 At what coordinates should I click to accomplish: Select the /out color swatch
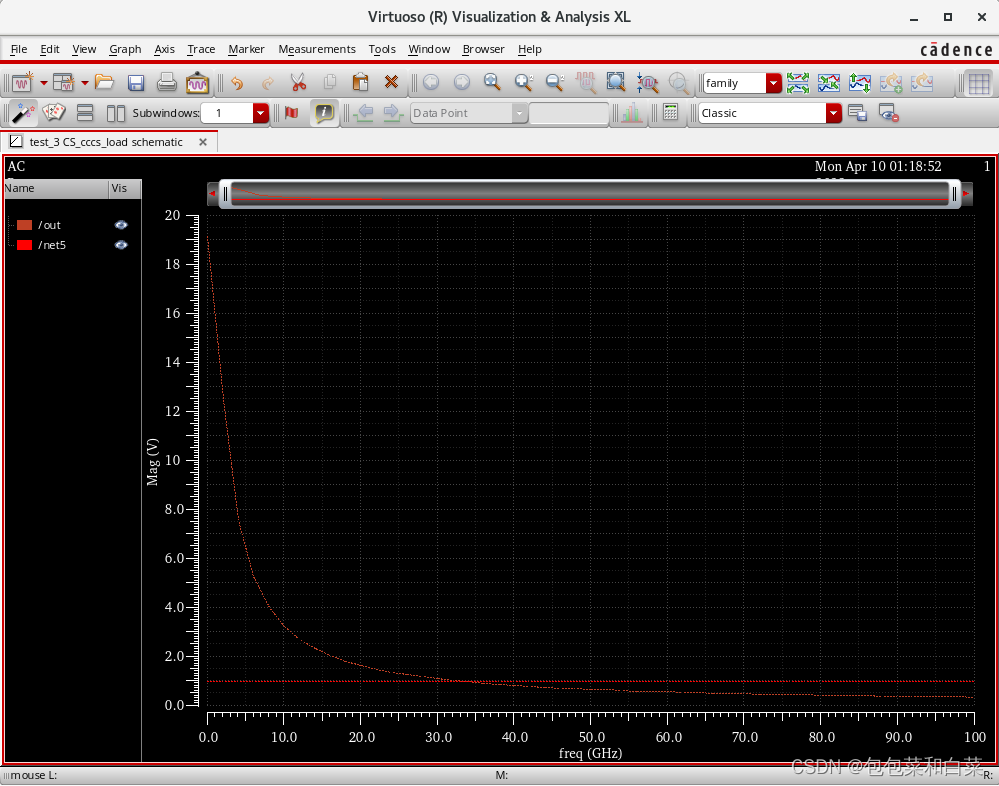pyautogui.click(x=23, y=224)
